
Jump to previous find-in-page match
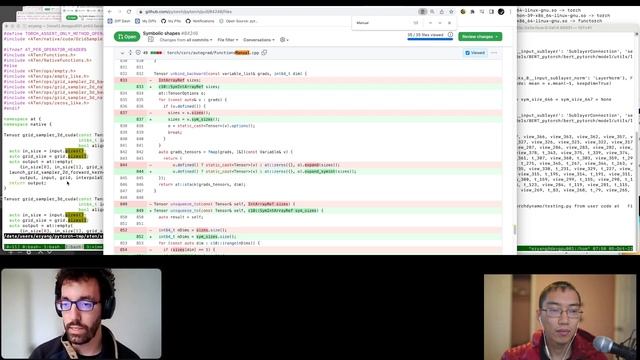click(x=431, y=23)
